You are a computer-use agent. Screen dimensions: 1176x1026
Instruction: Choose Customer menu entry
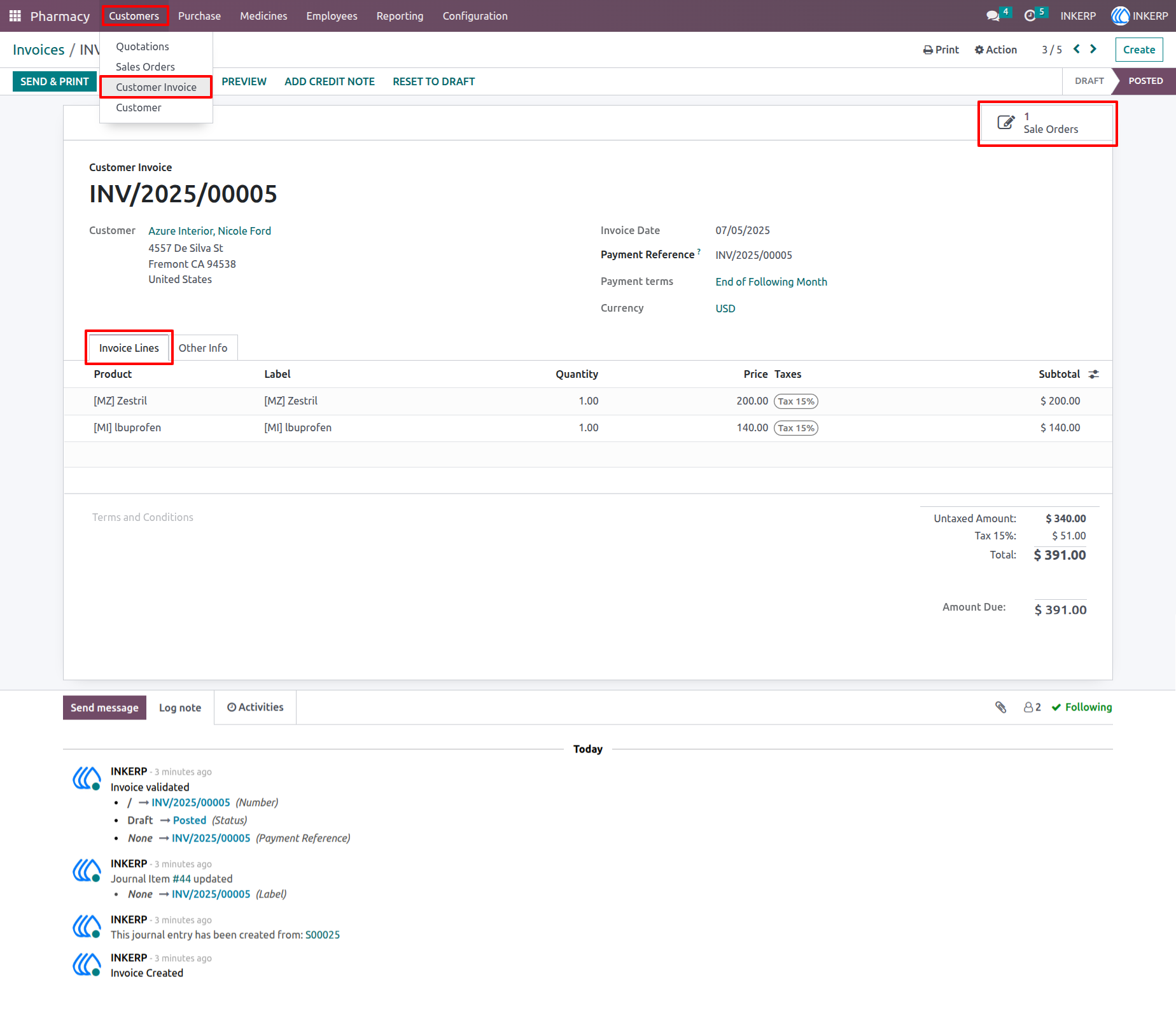156,107
